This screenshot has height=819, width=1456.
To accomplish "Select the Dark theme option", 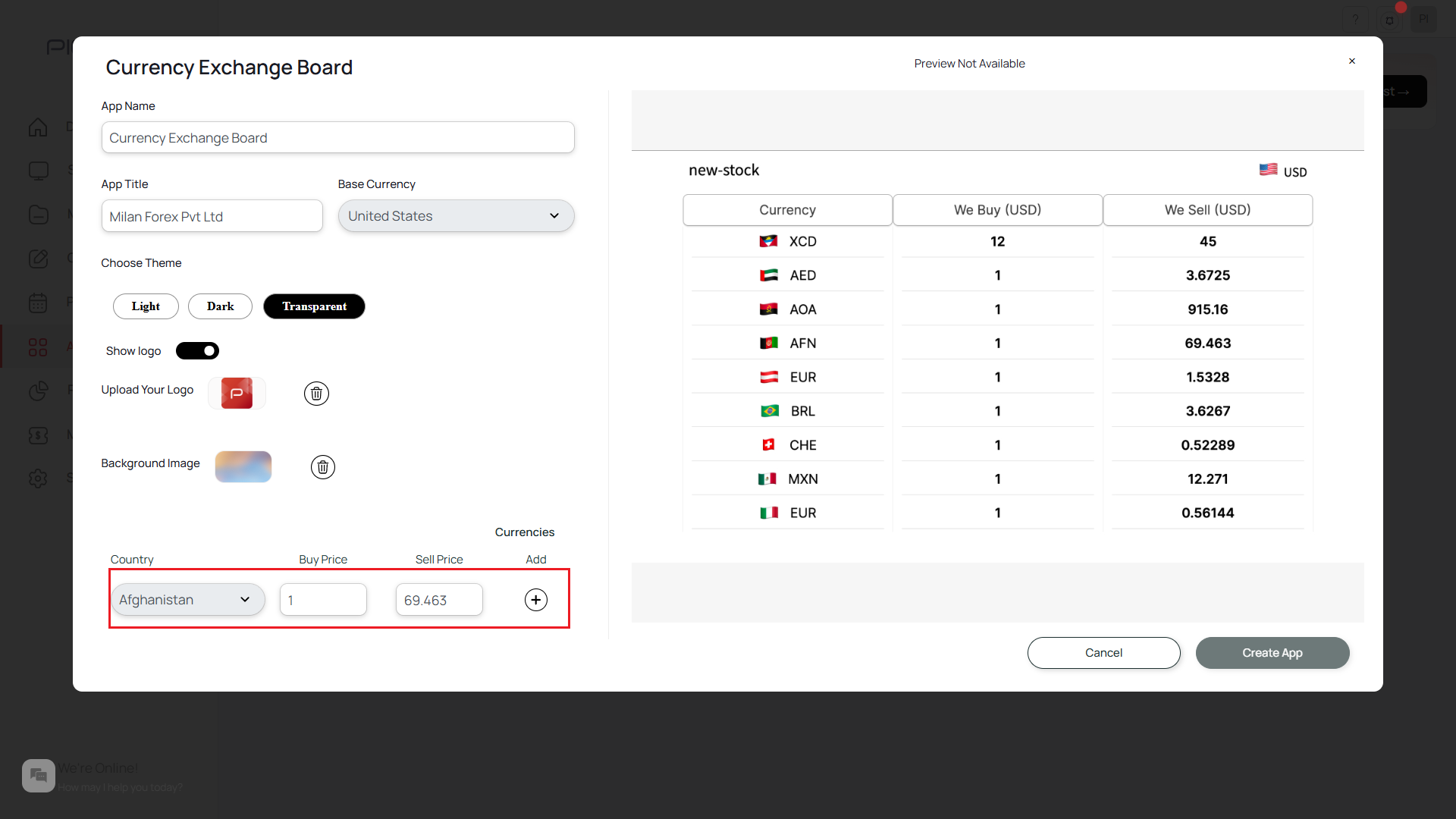I will coord(220,306).
